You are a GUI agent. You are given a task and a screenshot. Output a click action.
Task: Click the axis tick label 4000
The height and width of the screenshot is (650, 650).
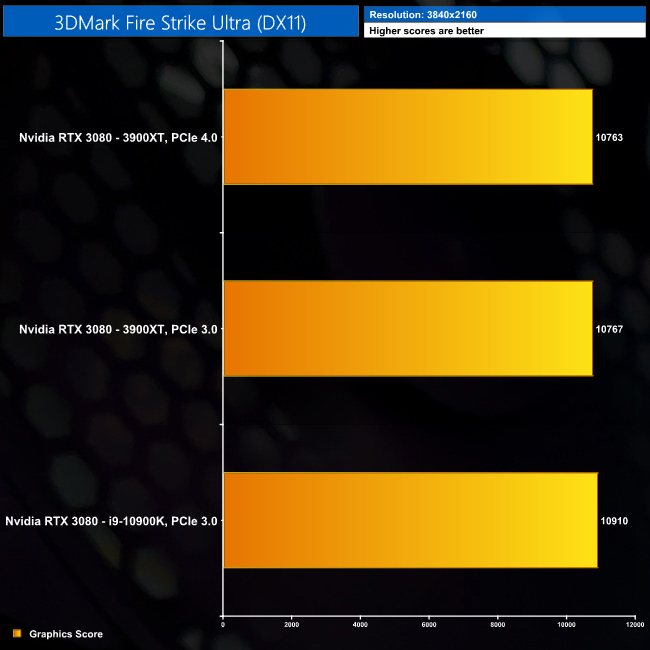(x=360, y=625)
